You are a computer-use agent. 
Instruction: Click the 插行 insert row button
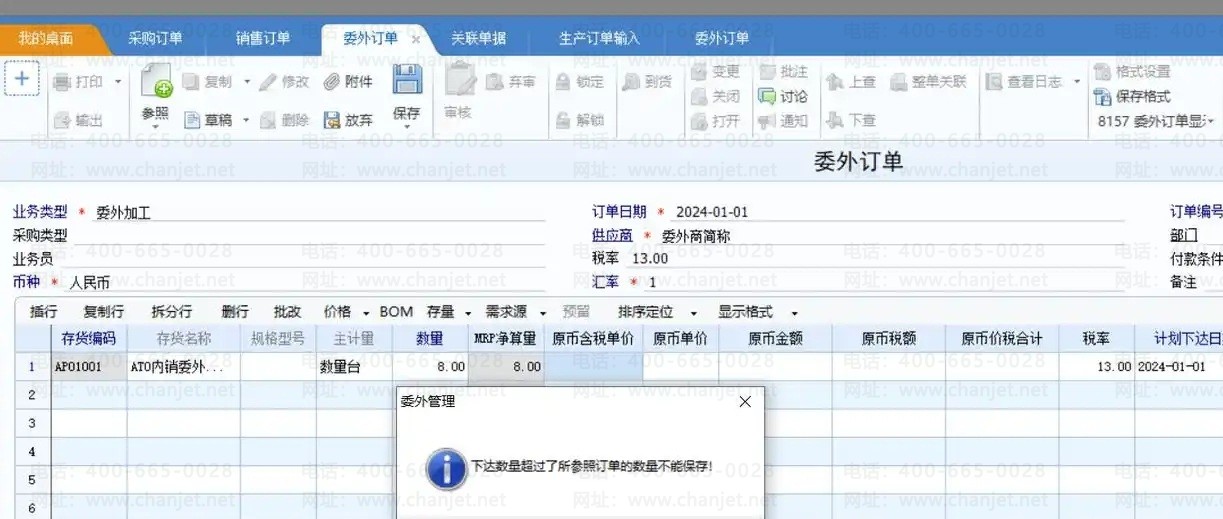click(44, 312)
